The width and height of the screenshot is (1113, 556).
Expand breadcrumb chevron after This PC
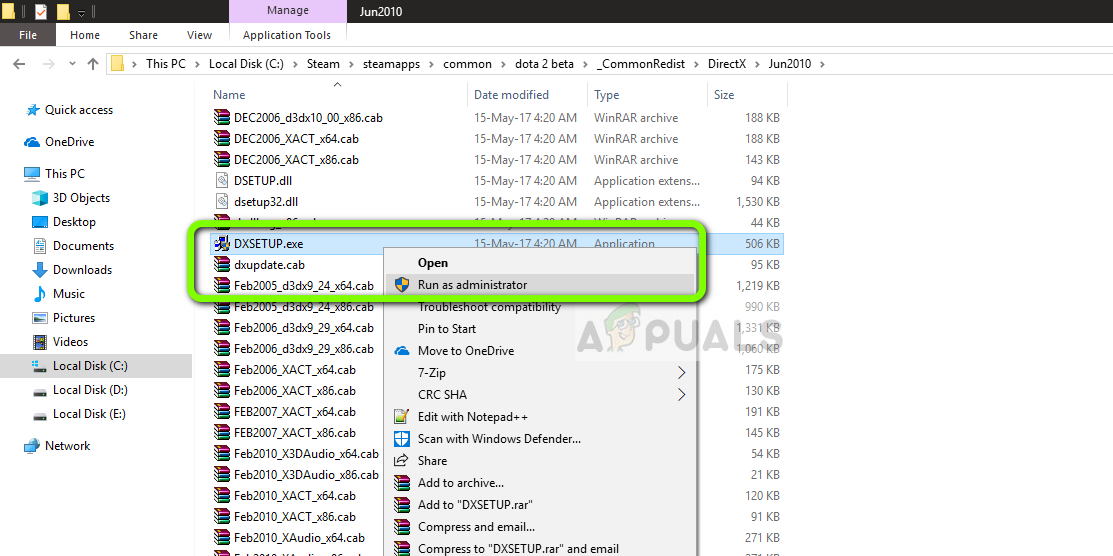click(x=197, y=64)
